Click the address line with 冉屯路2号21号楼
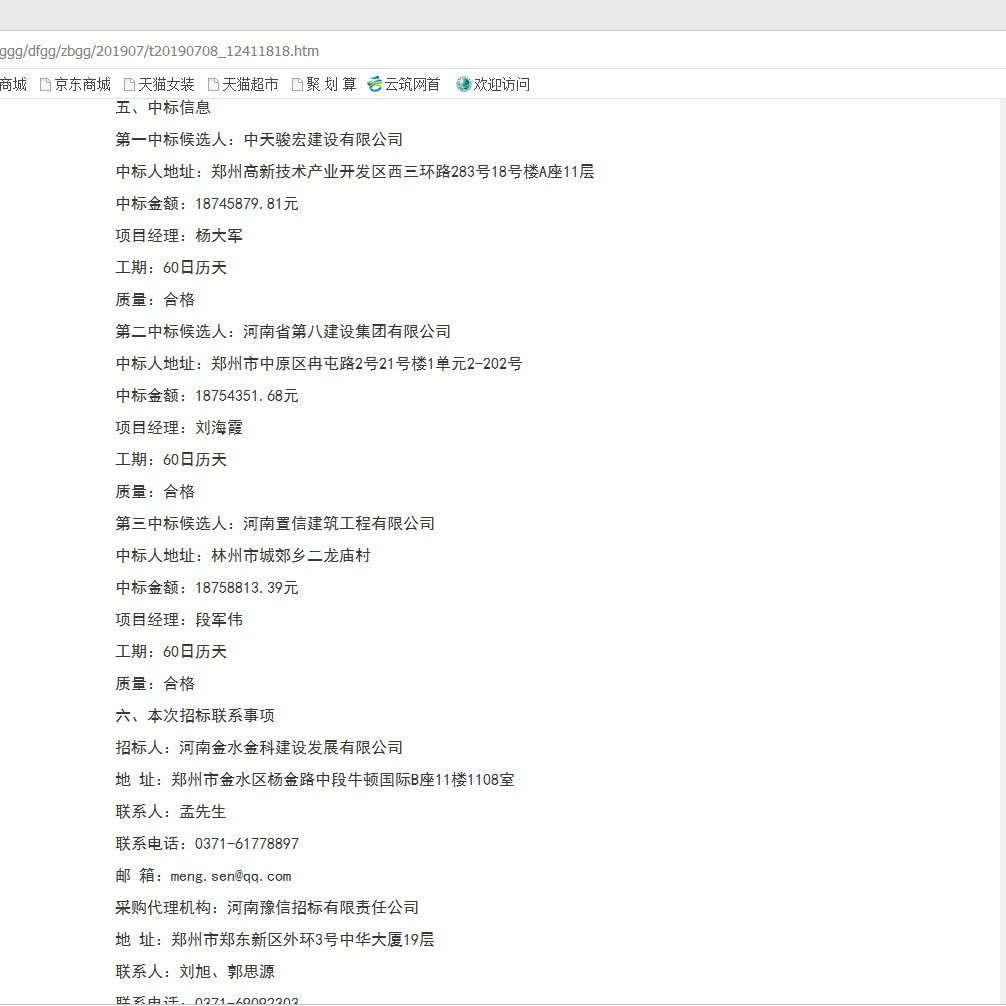1006x1006 pixels. (319, 363)
